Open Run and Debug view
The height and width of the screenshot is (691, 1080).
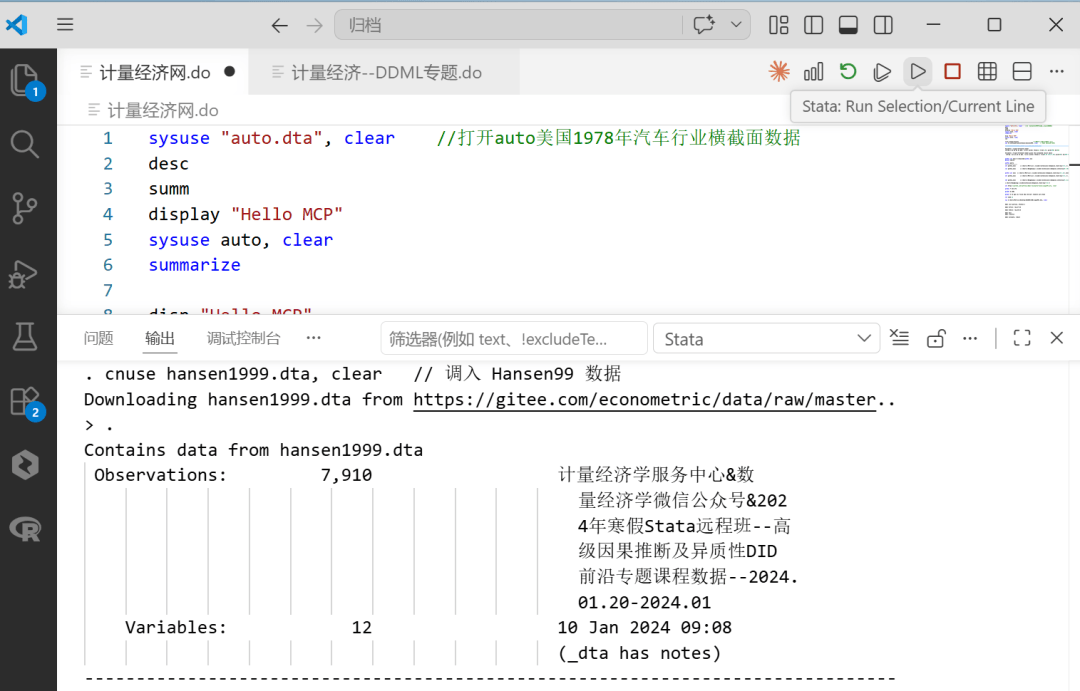pos(23,274)
